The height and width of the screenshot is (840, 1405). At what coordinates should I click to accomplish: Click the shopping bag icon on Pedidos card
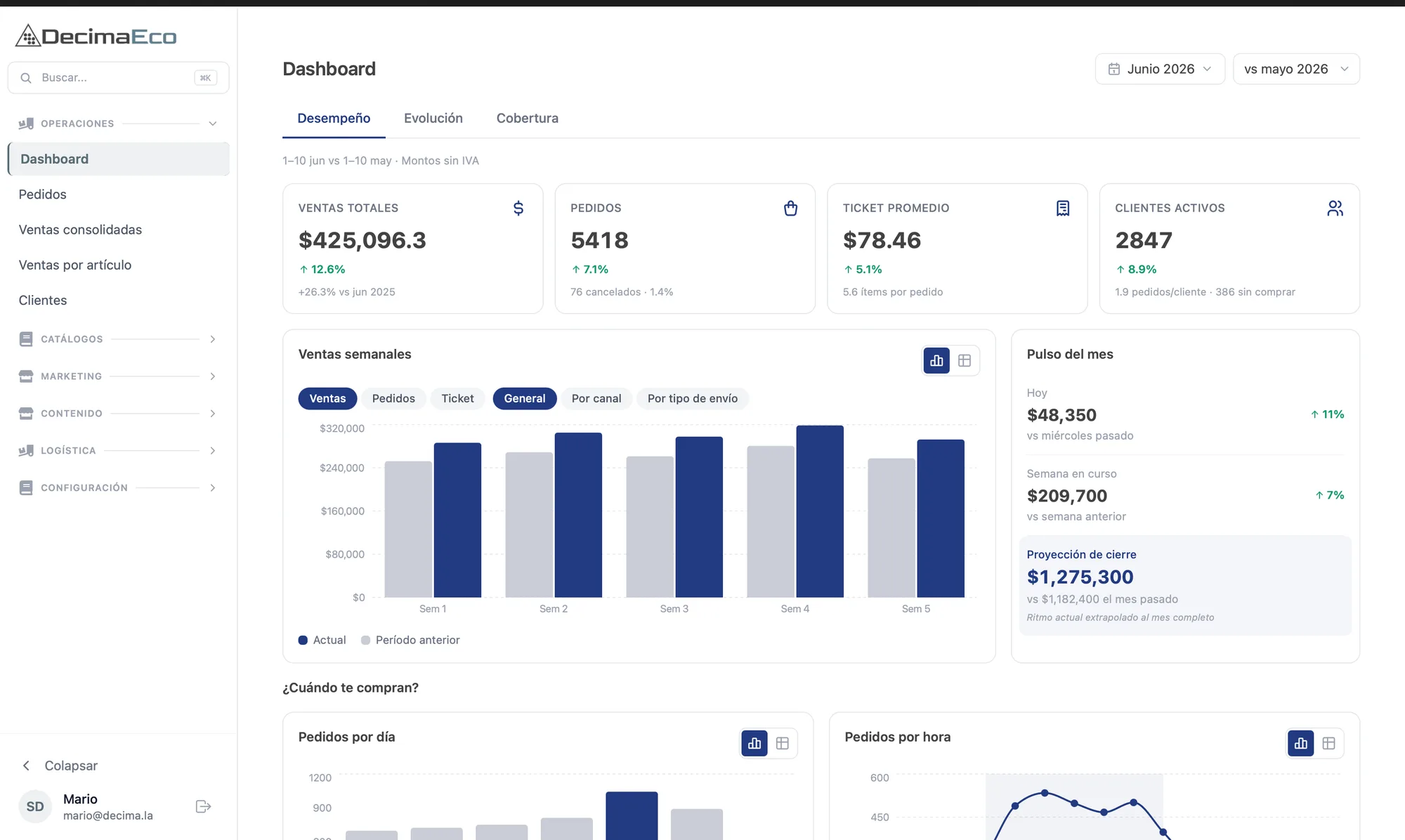pos(790,208)
